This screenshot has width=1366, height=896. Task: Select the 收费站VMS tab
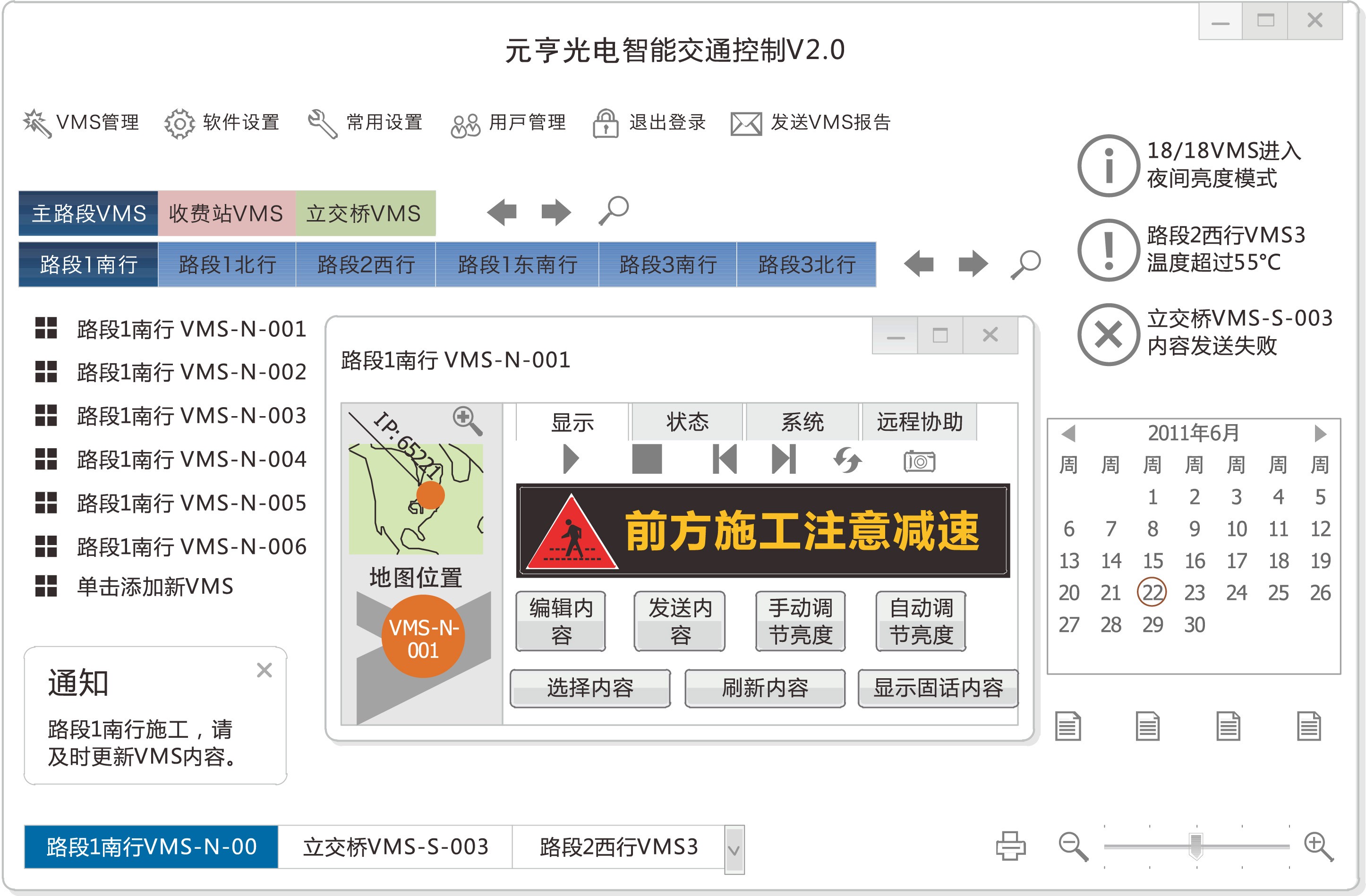tap(226, 213)
